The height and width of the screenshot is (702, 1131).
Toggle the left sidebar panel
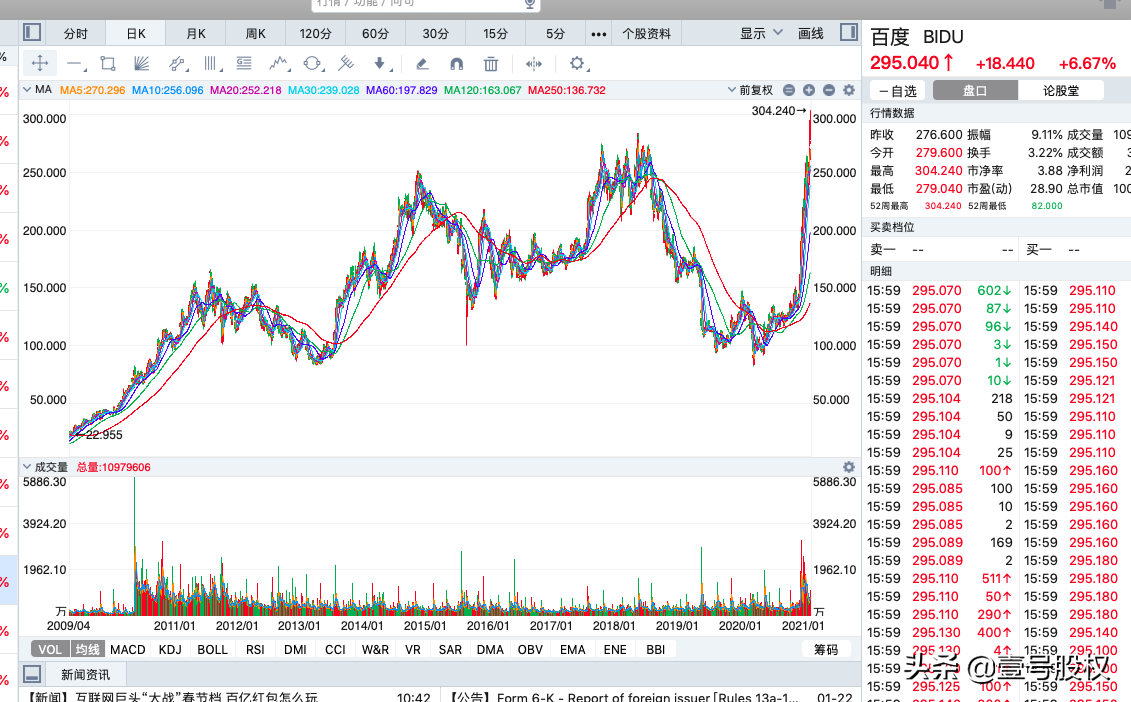tap(32, 33)
